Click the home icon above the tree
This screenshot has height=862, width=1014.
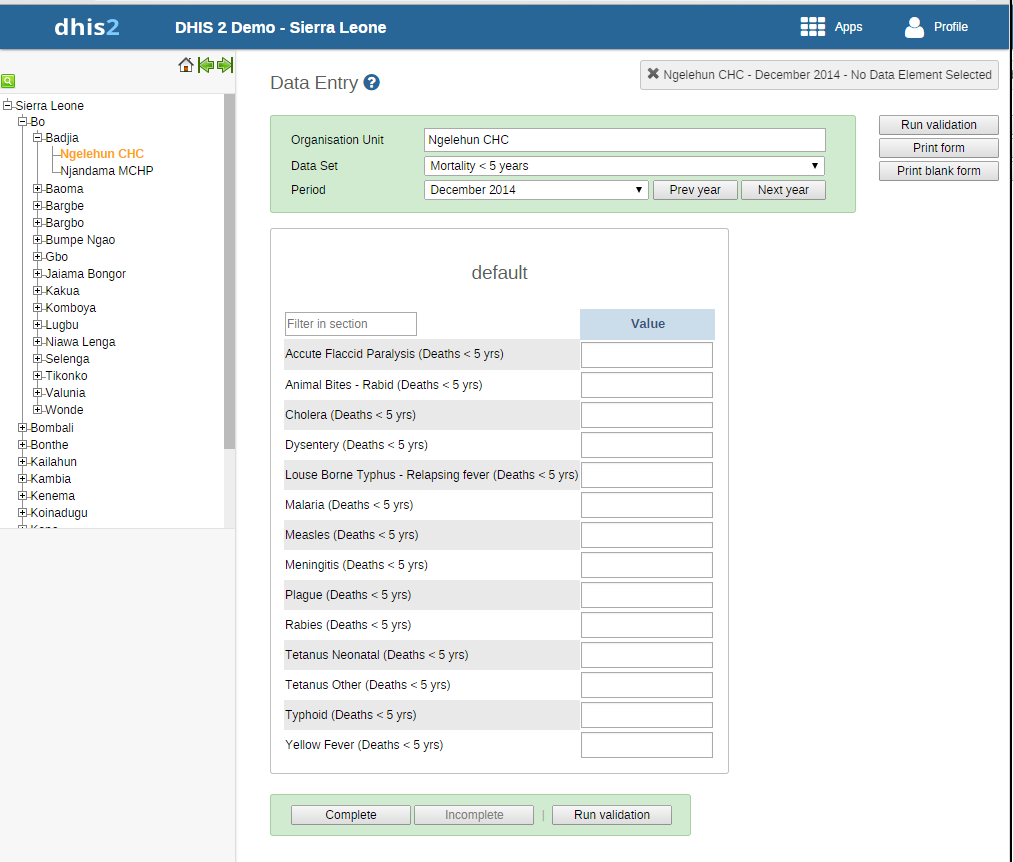pyautogui.click(x=186, y=65)
